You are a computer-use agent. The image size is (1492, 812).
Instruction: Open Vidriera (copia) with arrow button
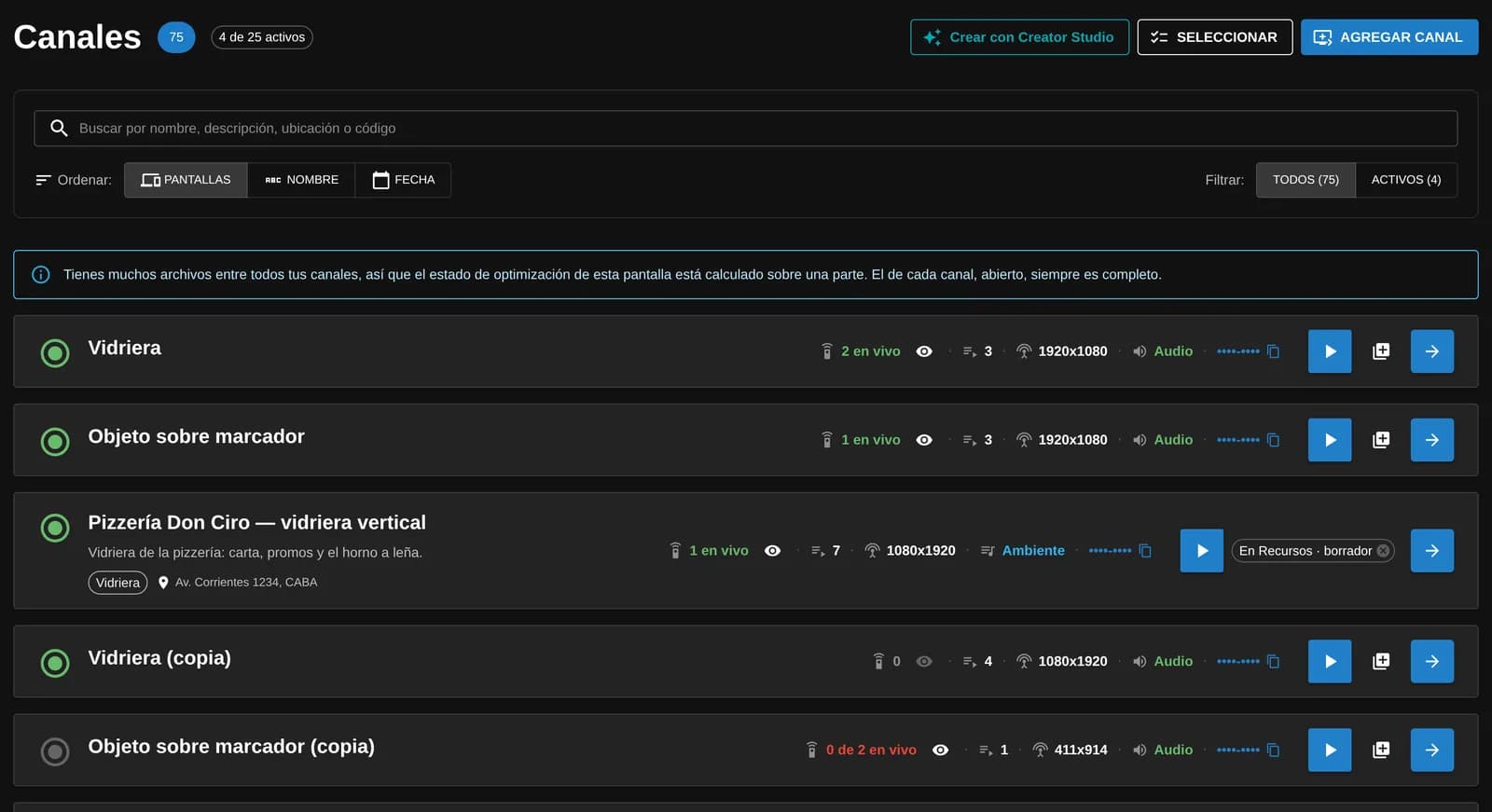[1432, 661]
